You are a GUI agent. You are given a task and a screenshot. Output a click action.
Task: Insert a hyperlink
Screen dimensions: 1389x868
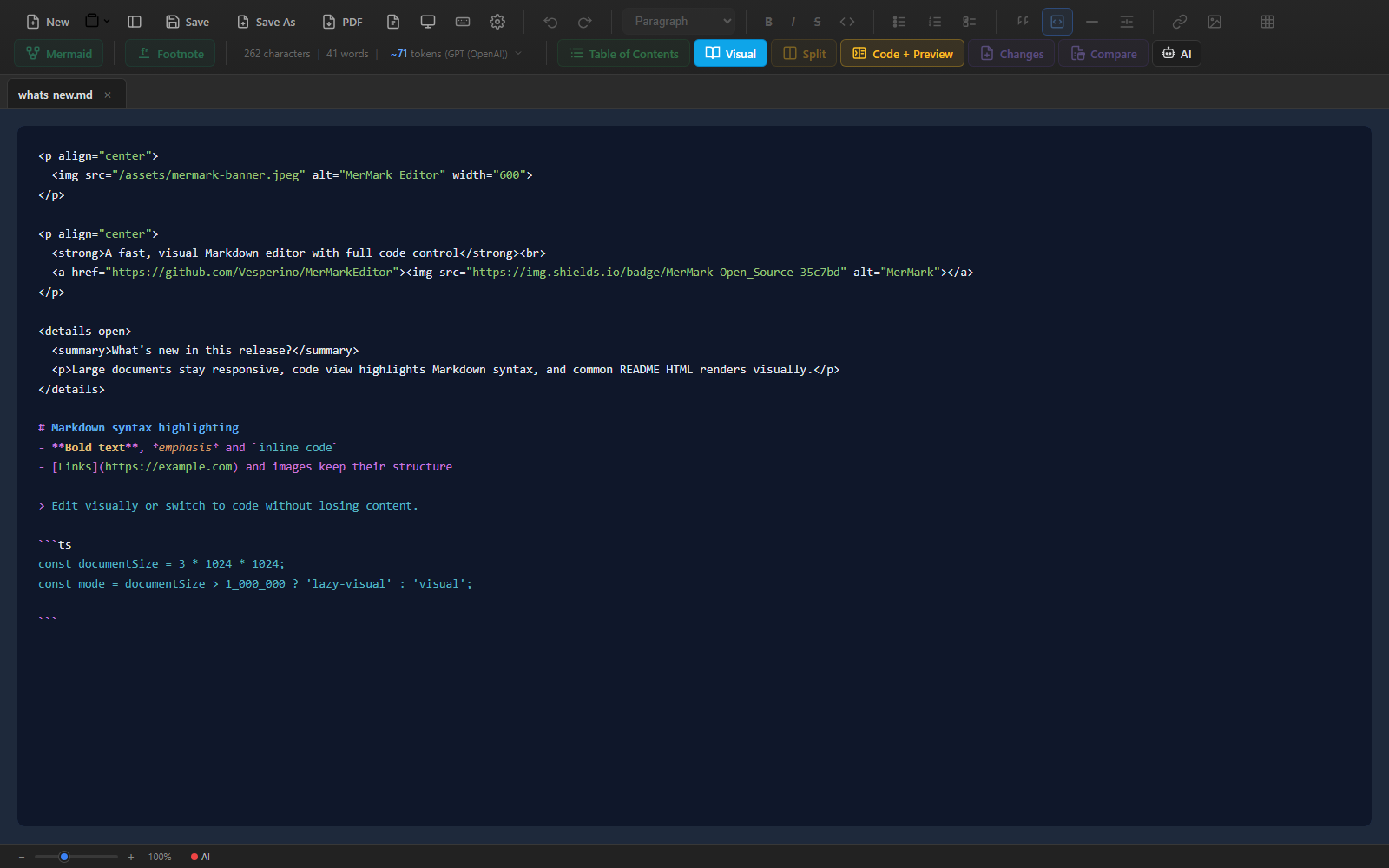click(x=1180, y=22)
